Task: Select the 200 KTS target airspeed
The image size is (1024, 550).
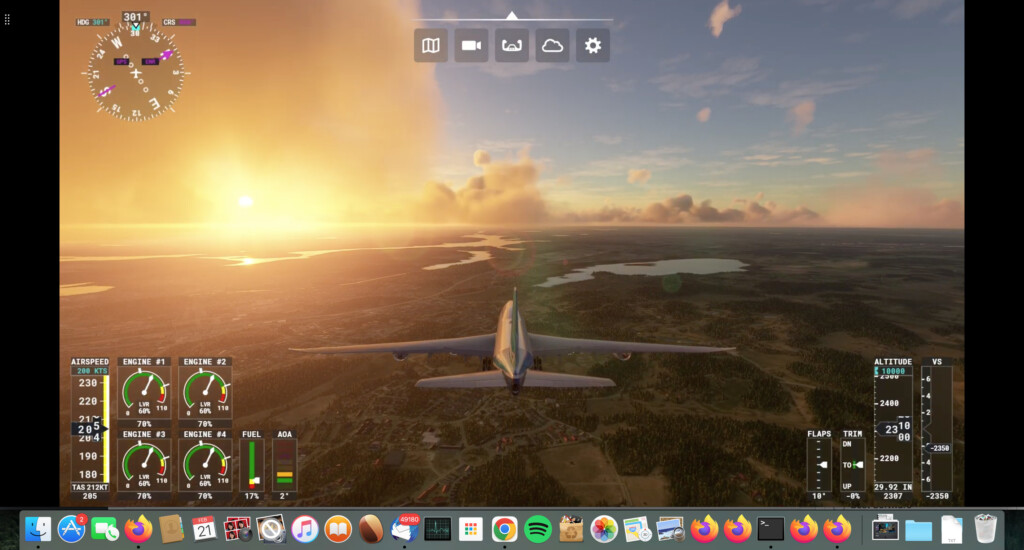Action: [91, 371]
